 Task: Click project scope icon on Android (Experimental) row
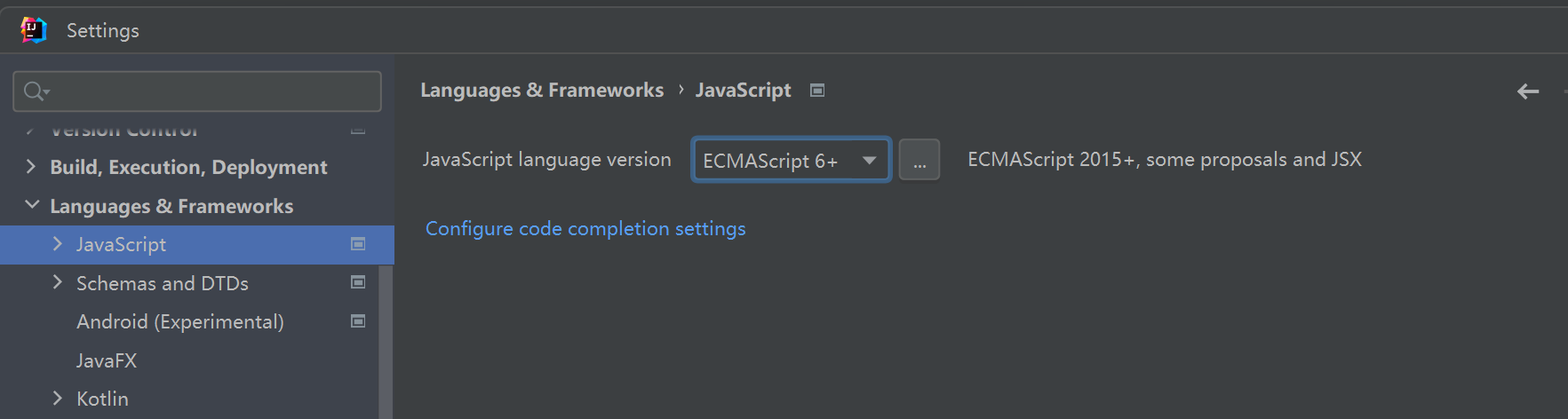(x=358, y=321)
